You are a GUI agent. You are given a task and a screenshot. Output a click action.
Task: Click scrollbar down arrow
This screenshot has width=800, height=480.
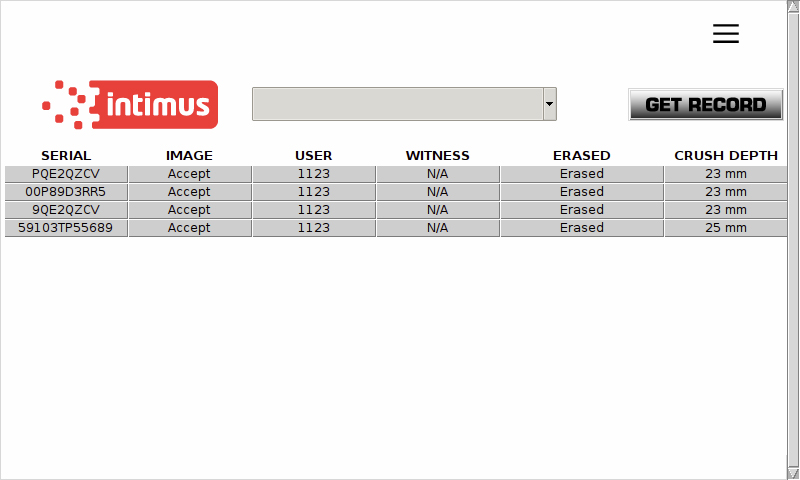tap(793, 473)
